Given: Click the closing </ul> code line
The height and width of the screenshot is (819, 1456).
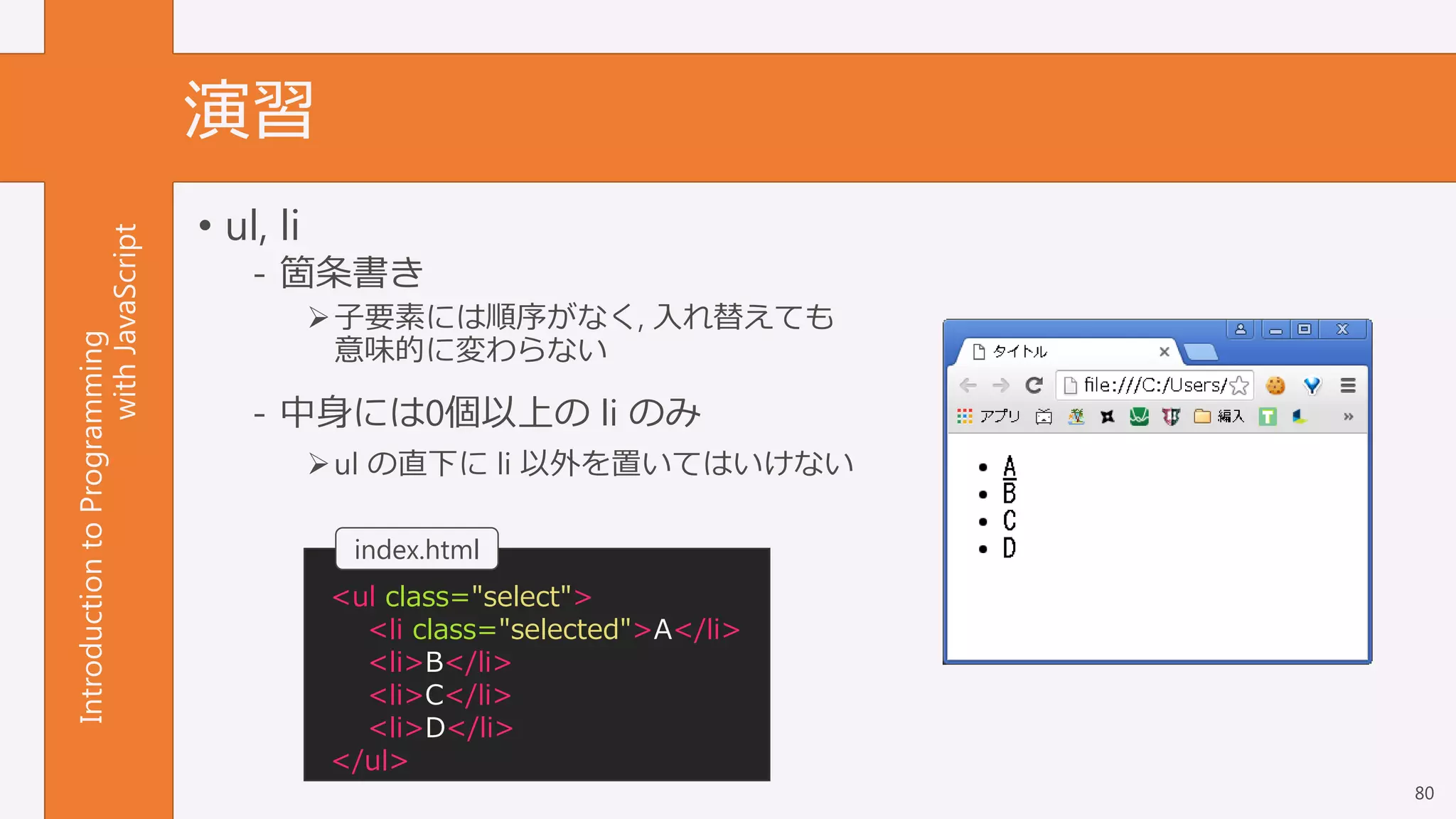Looking at the screenshot, I should tap(370, 760).
